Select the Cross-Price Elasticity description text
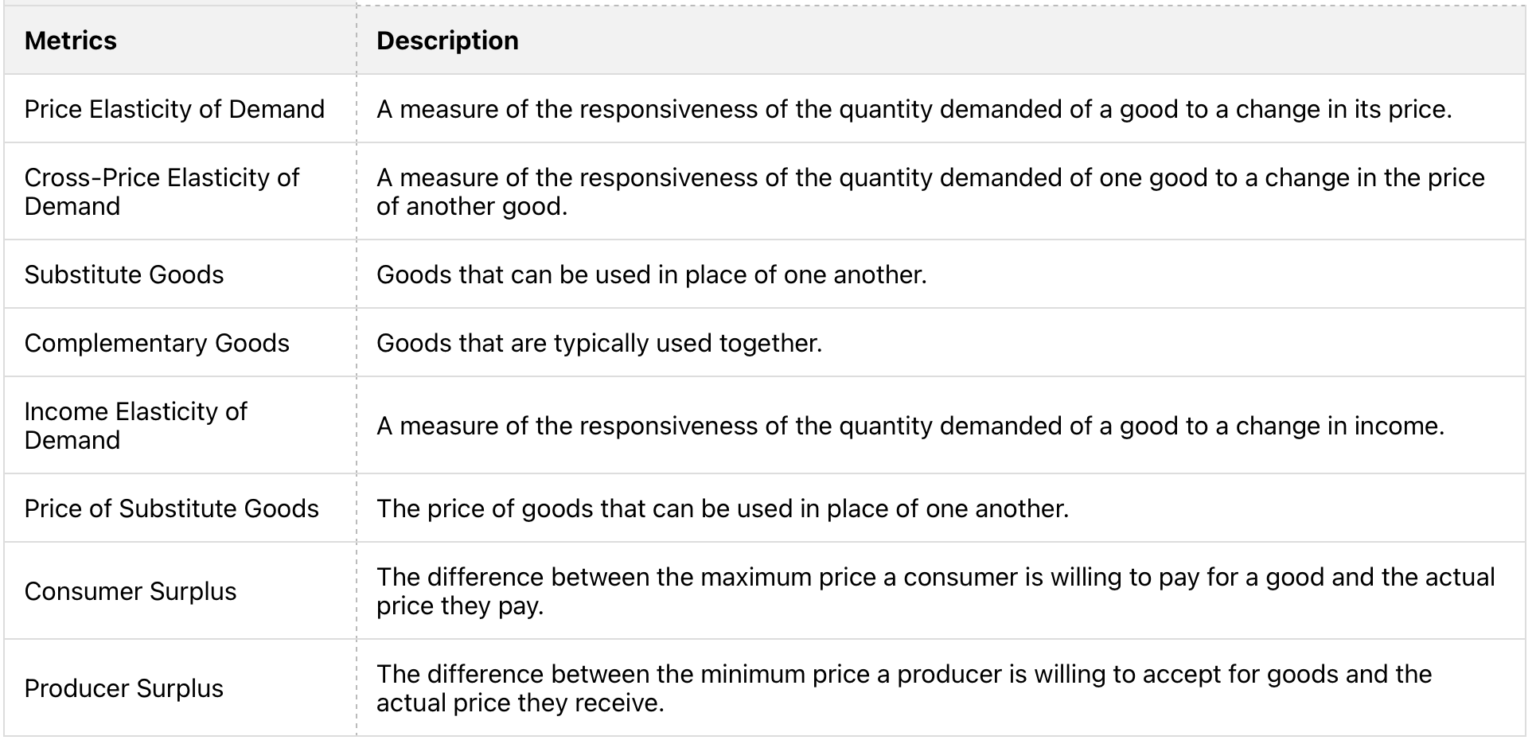Viewport: 1536px width, 740px height. click(x=930, y=191)
